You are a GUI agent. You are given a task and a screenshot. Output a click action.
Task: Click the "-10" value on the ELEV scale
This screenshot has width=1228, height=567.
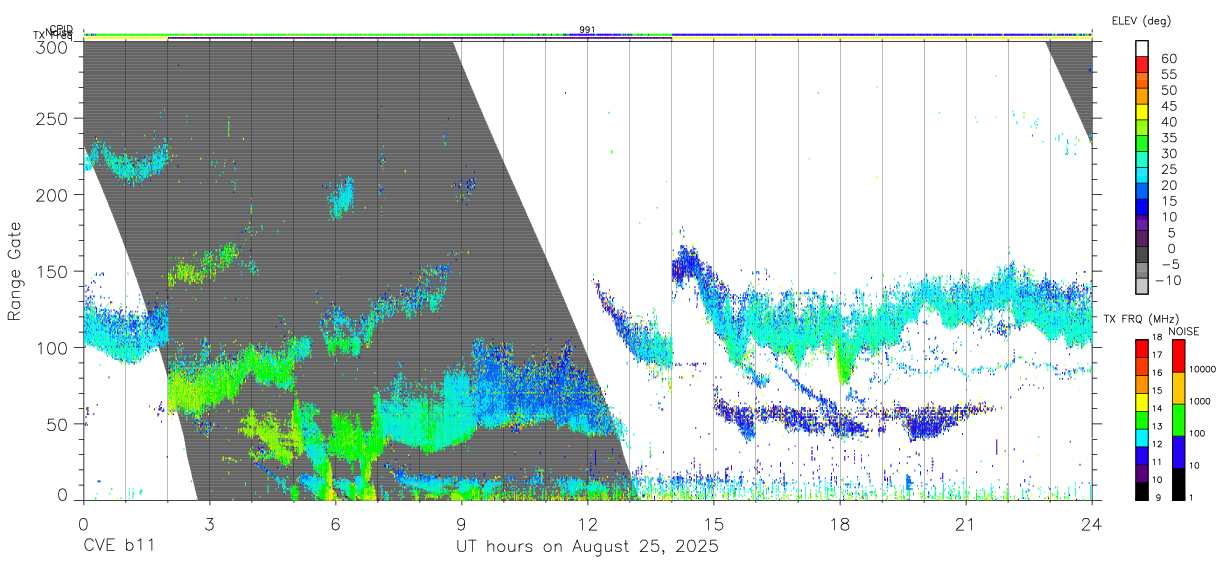tap(1166, 279)
